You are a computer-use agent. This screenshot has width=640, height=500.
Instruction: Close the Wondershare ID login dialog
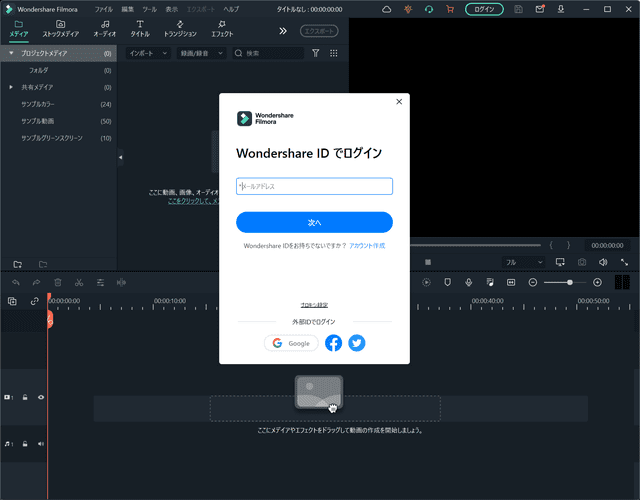399,102
